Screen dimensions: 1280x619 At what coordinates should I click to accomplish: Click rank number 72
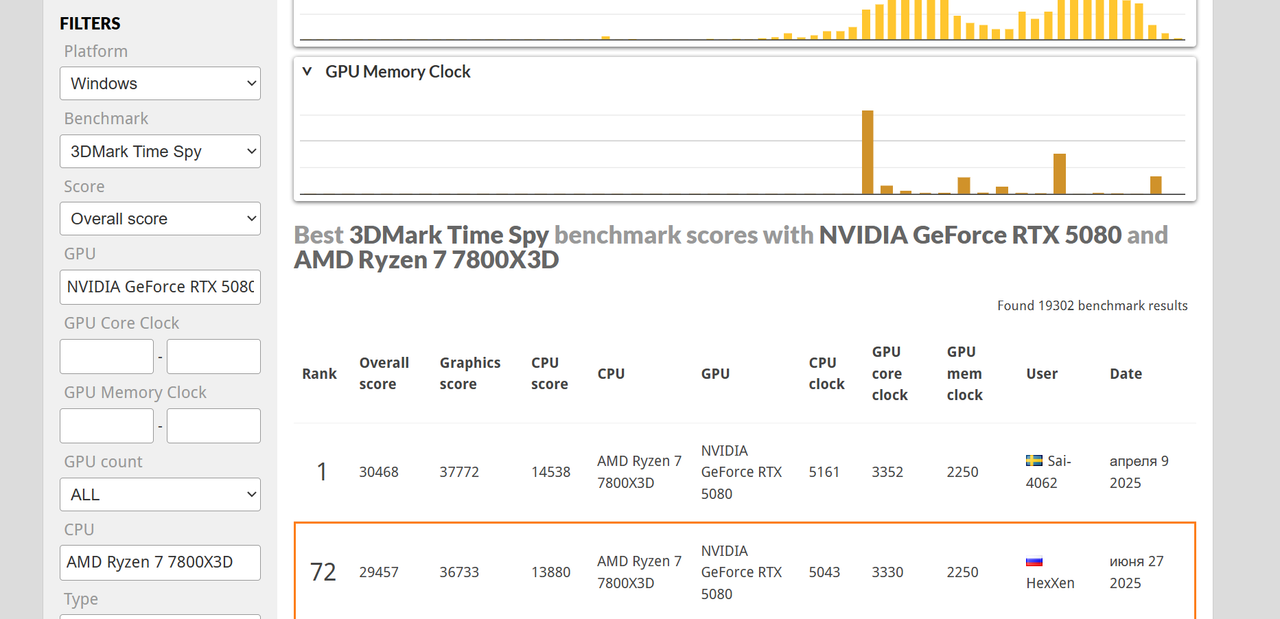pos(323,572)
